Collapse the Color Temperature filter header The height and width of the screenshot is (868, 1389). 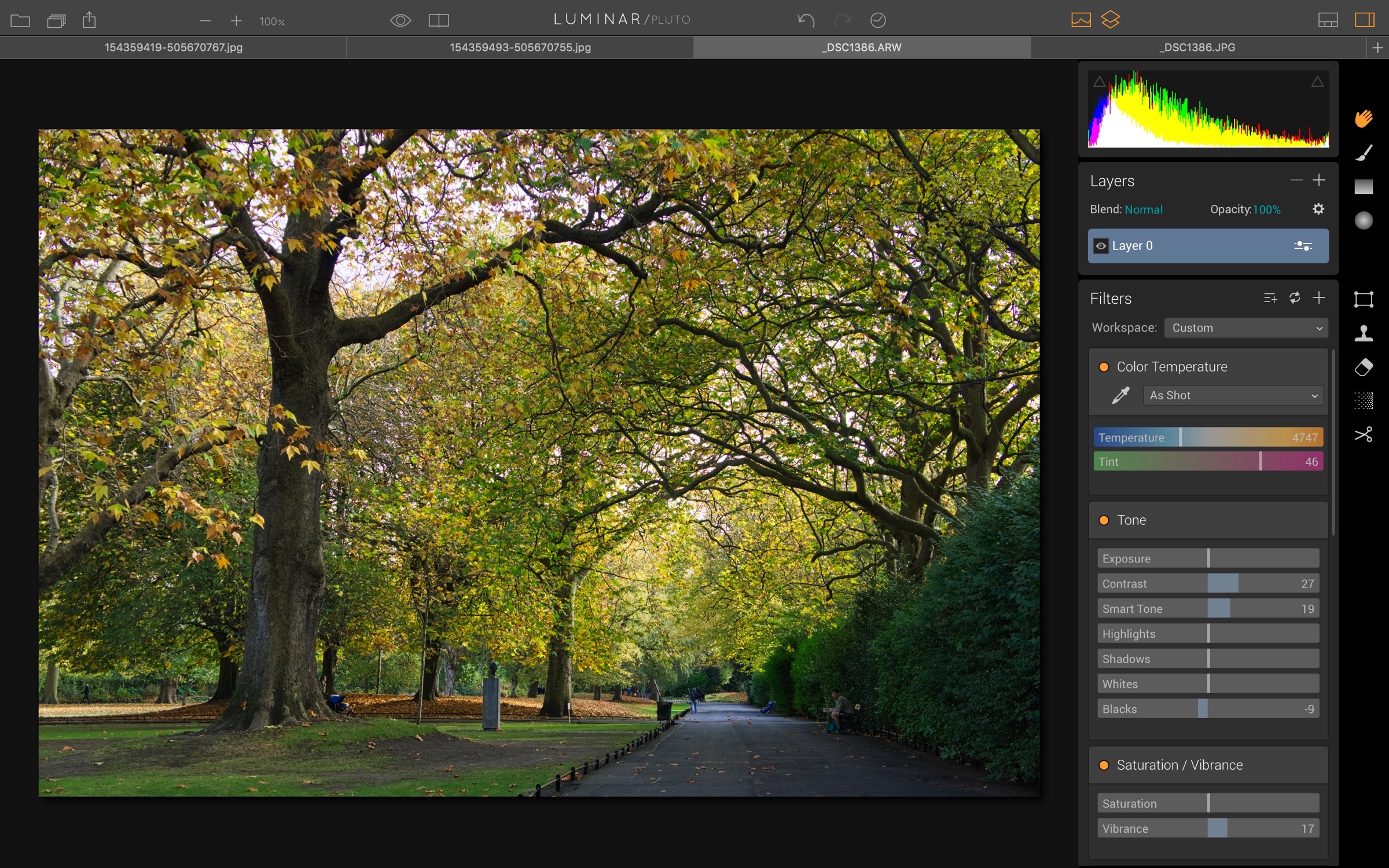(1208, 367)
